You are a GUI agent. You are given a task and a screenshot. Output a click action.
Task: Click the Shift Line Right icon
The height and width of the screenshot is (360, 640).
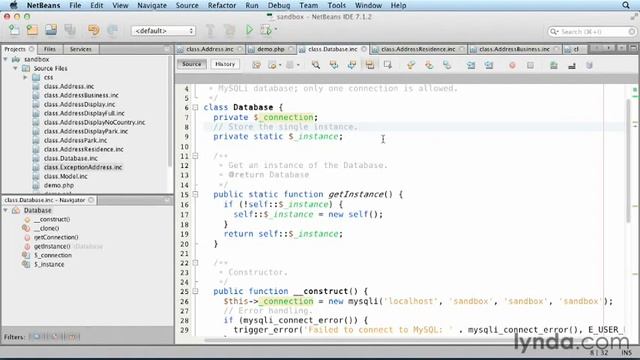489,65
